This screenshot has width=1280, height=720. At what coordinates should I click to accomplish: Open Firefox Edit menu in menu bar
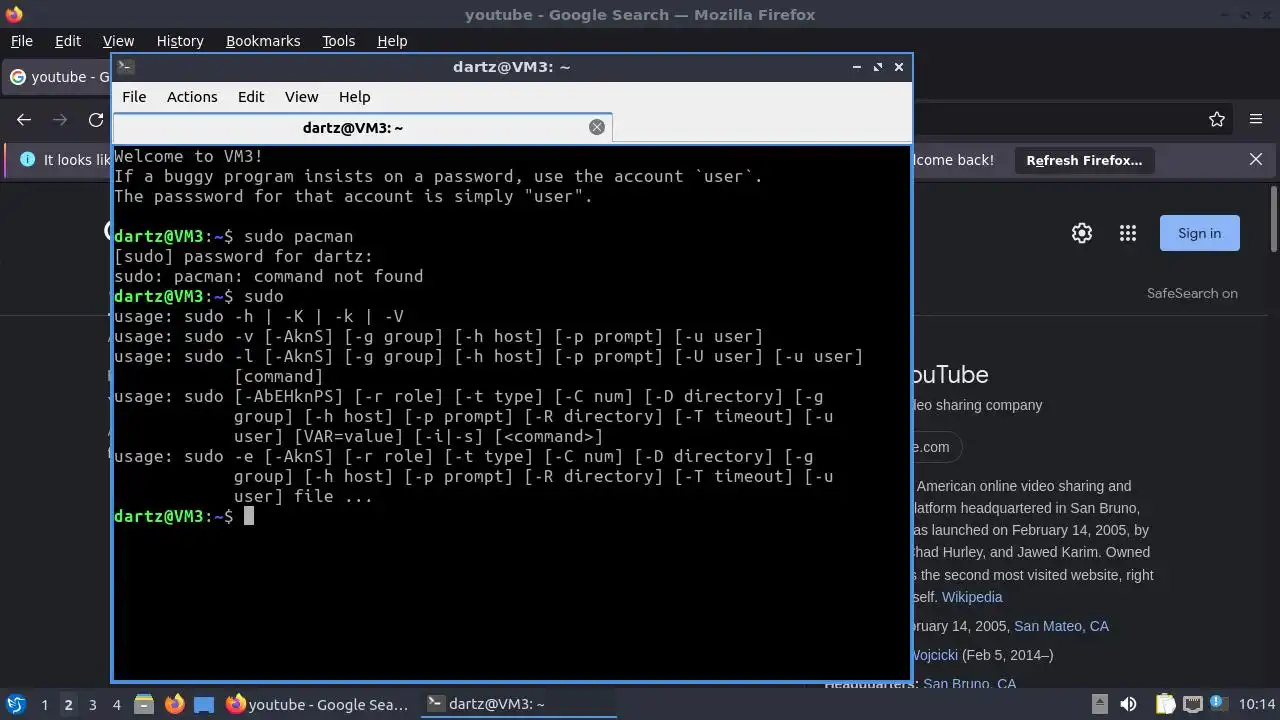coord(68,41)
